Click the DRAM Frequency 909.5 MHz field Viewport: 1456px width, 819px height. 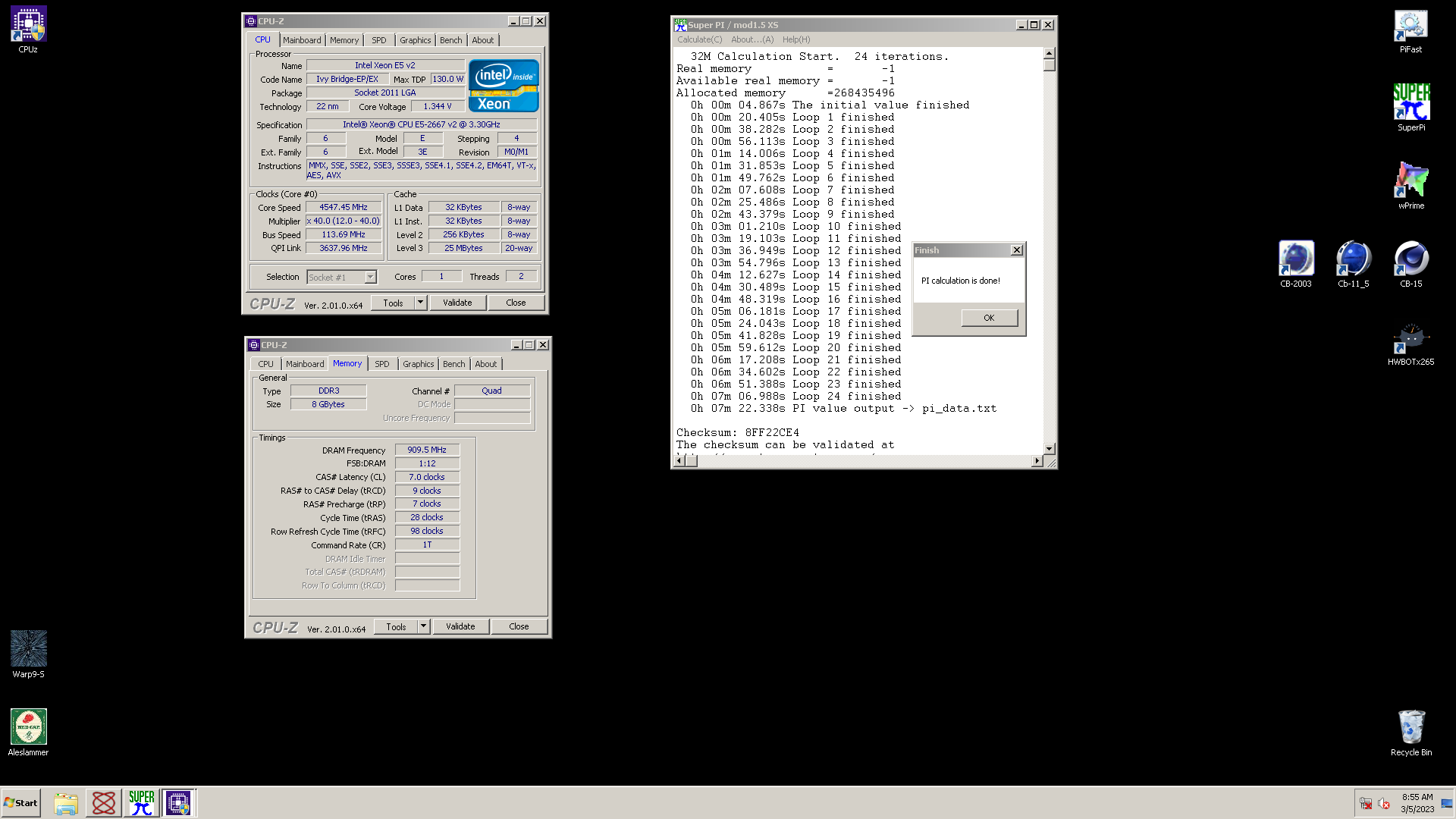tap(427, 450)
